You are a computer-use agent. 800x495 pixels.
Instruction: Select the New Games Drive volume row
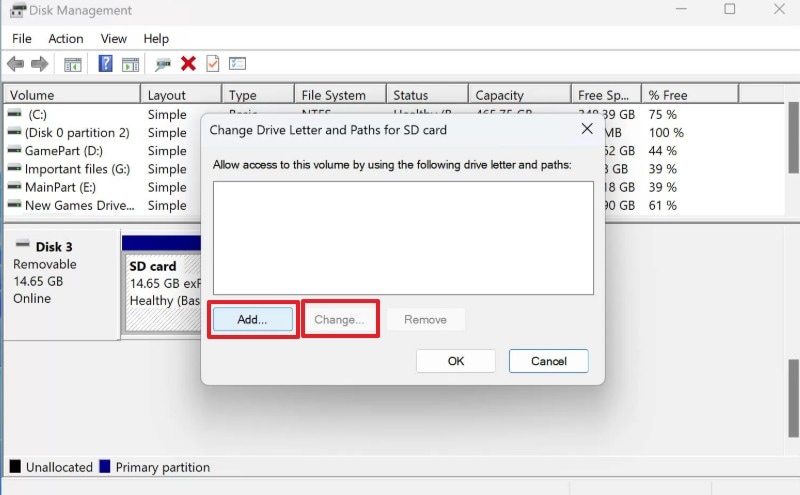point(80,206)
